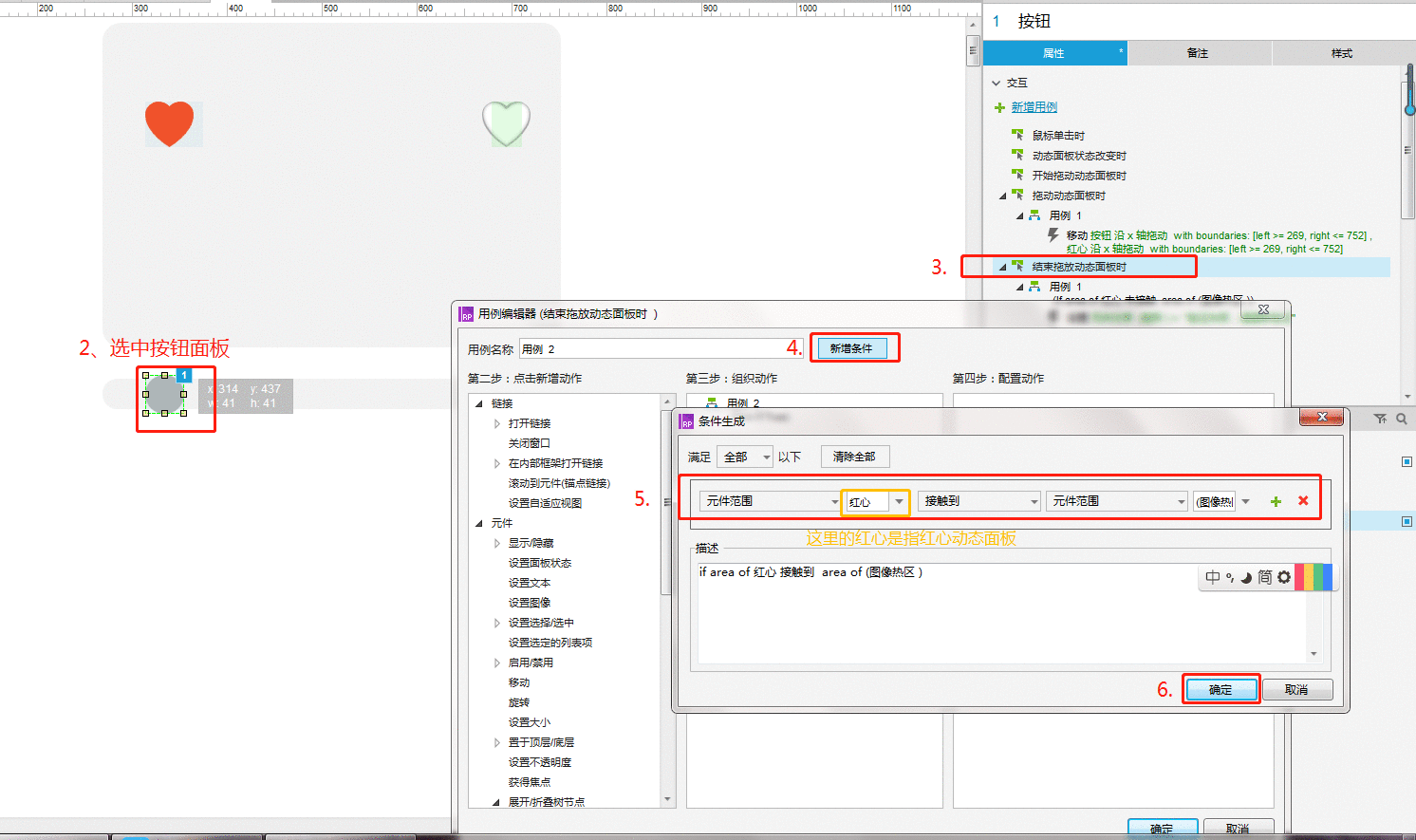Select the 鼠标单击时 event
The image size is (1416, 840).
point(1058,136)
